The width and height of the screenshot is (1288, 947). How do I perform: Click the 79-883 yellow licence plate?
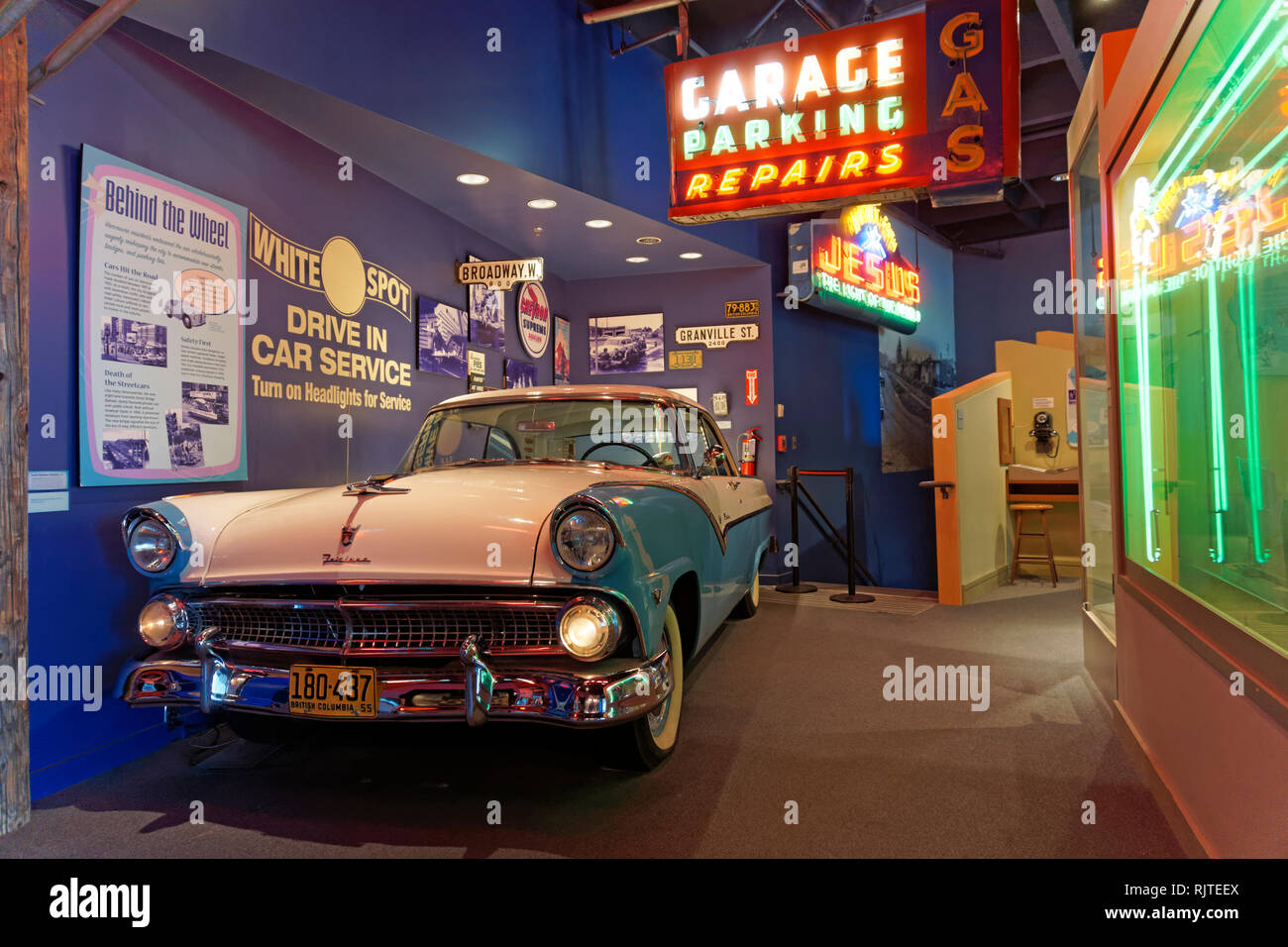click(x=741, y=308)
